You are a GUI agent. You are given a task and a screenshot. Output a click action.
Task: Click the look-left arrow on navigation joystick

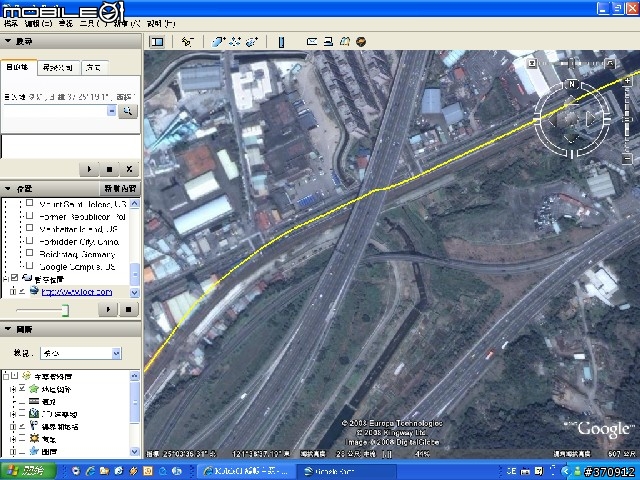click(552, 119)
